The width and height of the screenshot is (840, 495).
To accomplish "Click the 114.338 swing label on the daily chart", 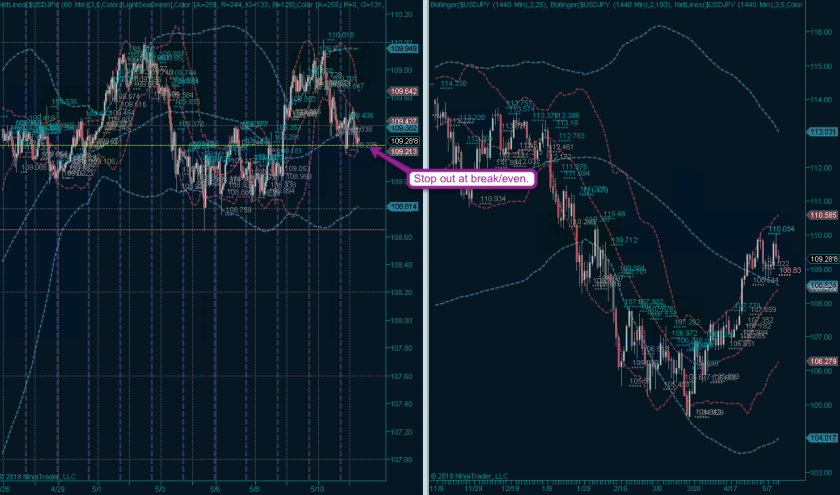I will (453, 84).
